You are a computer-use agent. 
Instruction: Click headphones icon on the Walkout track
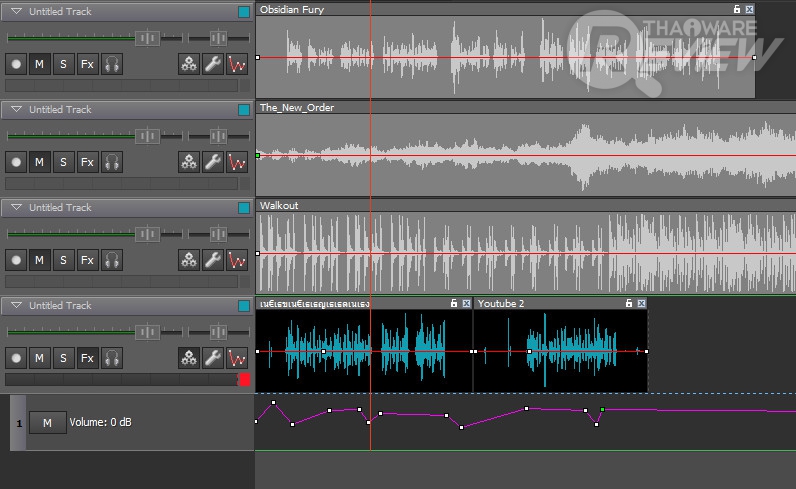pos(112,260)
